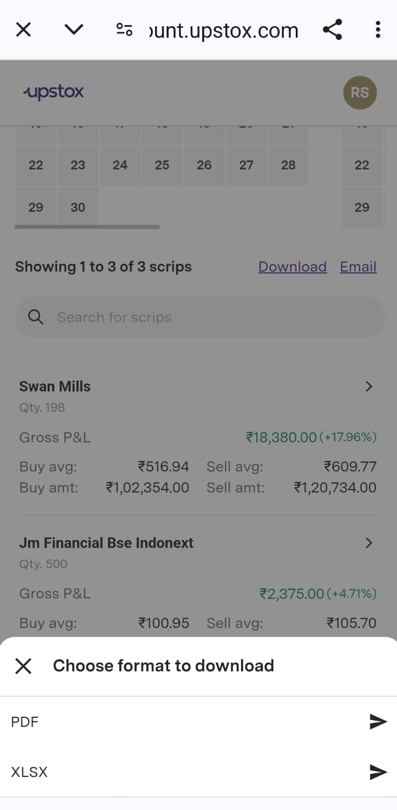Open site settings tune icon

pos(124,30)
